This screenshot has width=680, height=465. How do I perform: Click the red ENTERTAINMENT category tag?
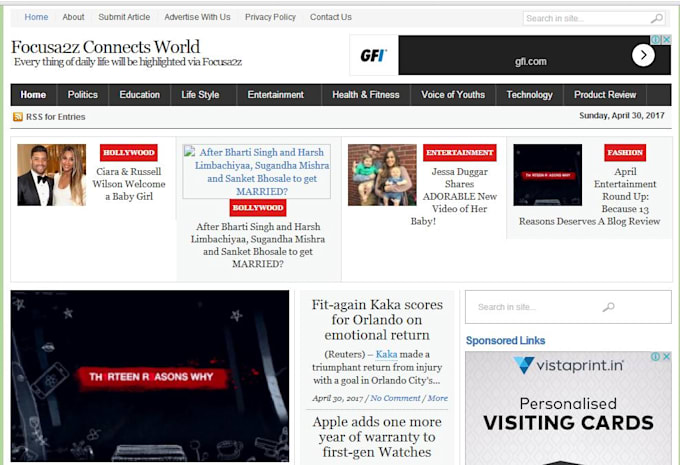click(460, 153)
